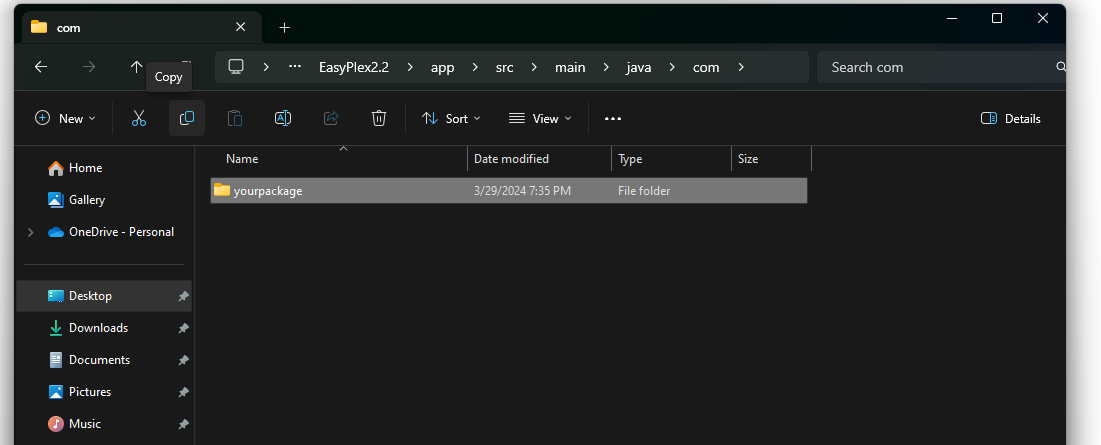Sort by Type column header
The image size is (1101, 445).
671,159
